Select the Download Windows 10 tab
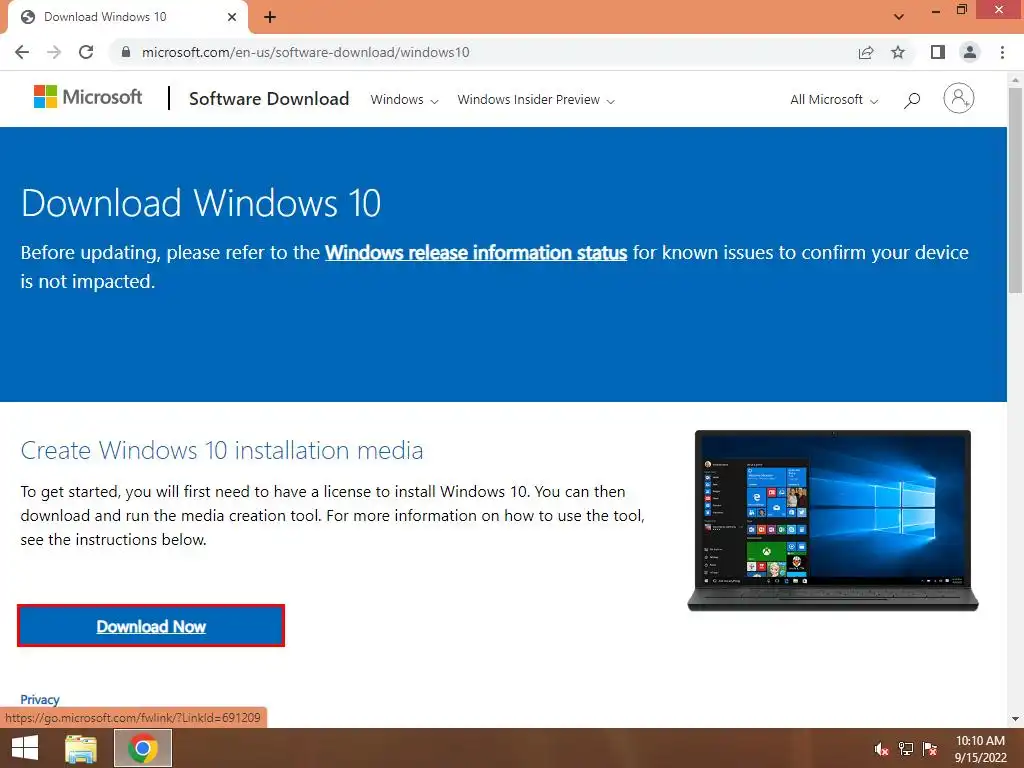The width and height of the screenshot is (1024, 768). [127, 17]
